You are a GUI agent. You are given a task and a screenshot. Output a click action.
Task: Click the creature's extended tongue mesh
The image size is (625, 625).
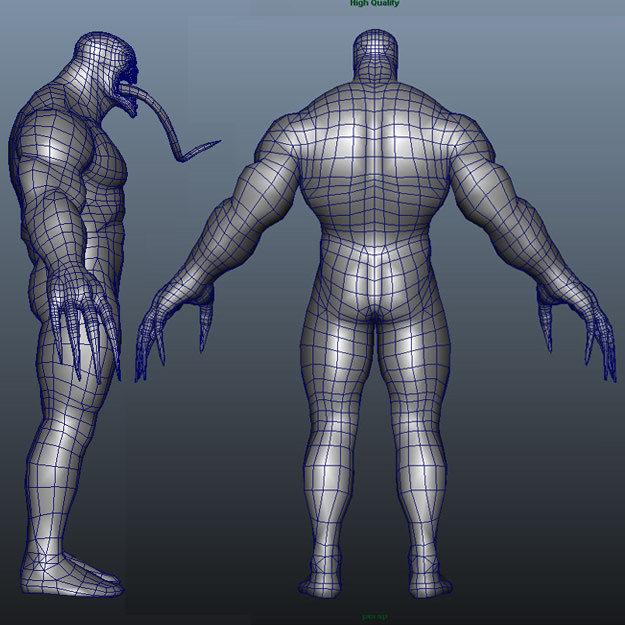[171, 124]
